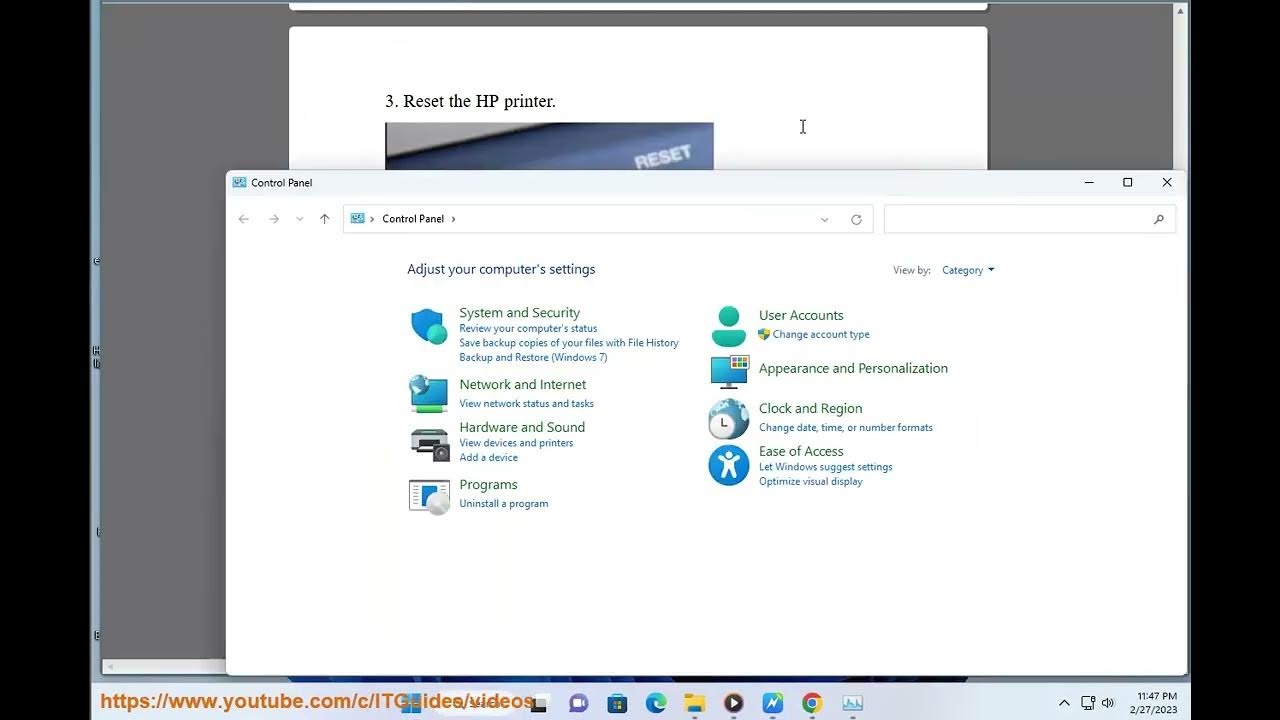Screen dimensions: 1280x720
Task: Open the View by Category dropdown
Action: (968, 270)
